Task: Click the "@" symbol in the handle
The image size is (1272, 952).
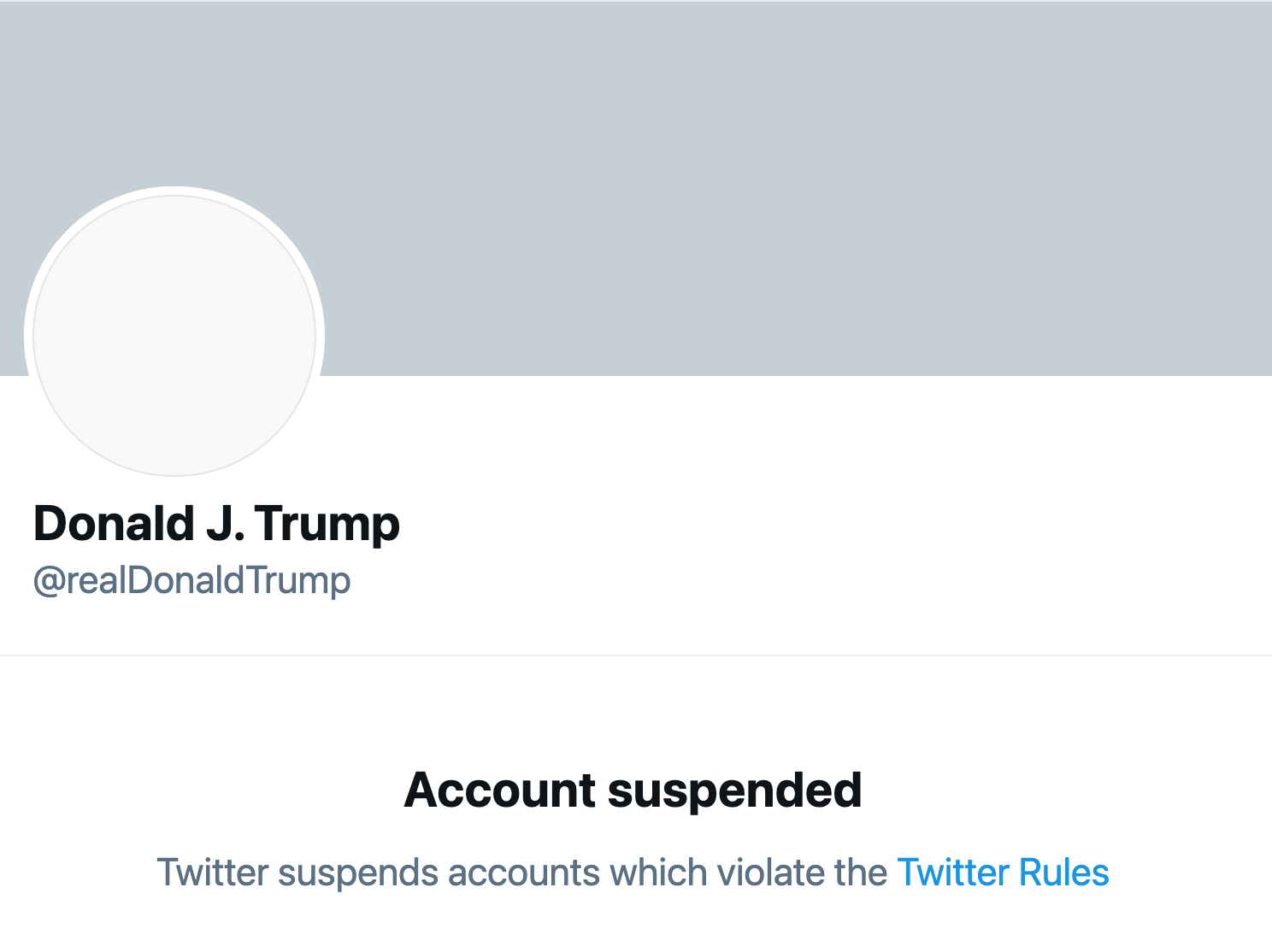Action: (x=49, y=581)
